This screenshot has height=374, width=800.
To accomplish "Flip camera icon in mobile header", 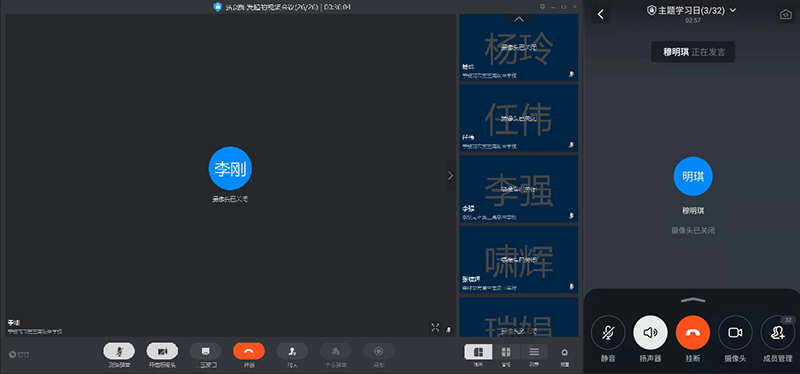I will 785,15.
